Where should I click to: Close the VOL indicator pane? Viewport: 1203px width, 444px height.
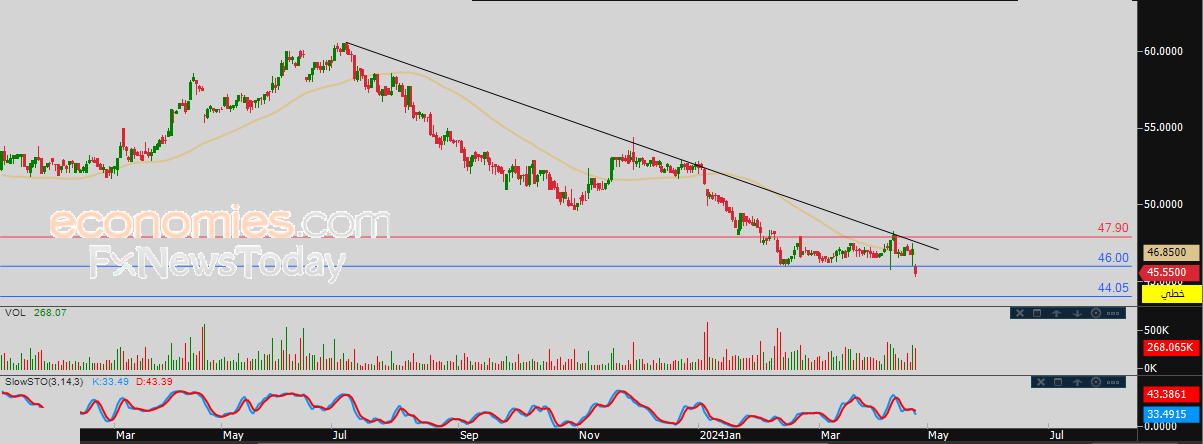pyautogui.click(x=1020, y=313)
